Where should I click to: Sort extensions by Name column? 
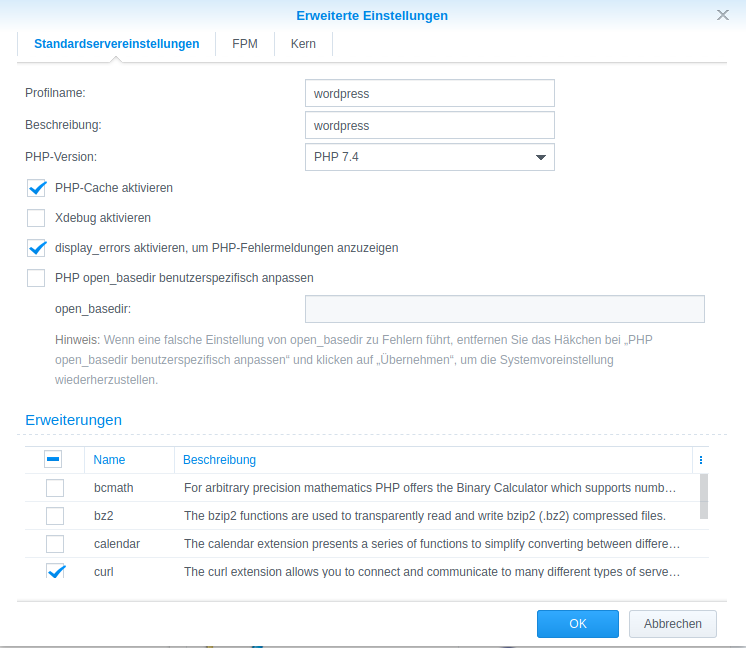[x=129, y=460]
